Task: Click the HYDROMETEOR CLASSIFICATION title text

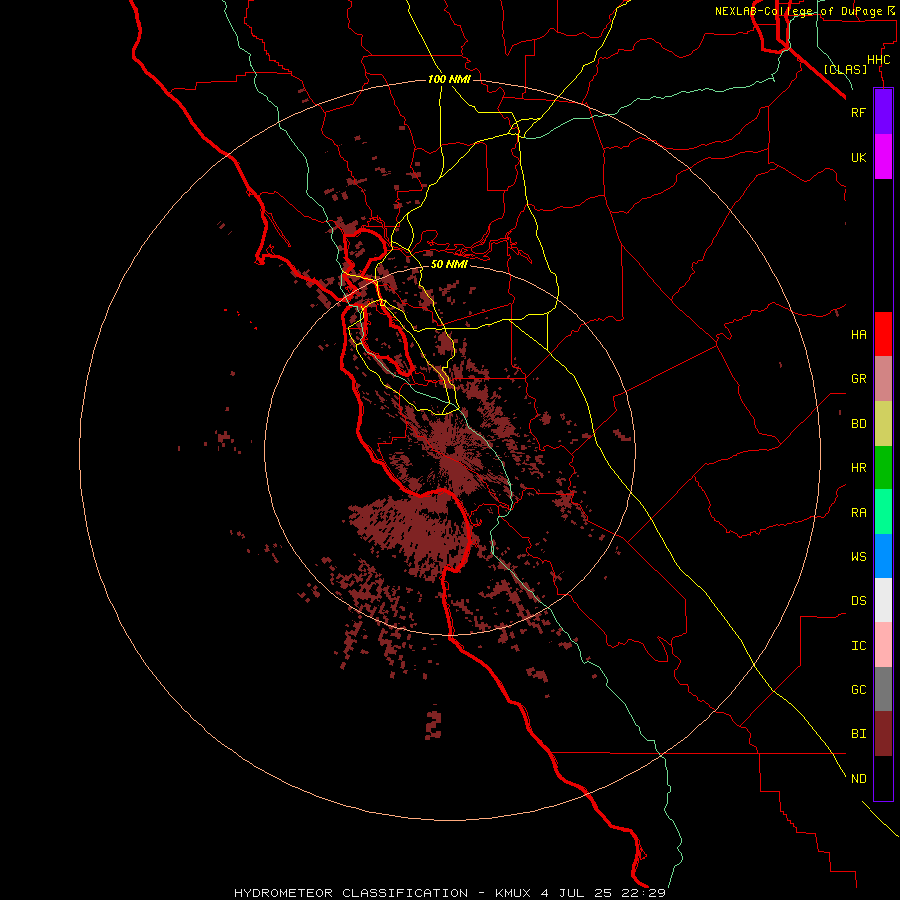Action: click(351, 893)
